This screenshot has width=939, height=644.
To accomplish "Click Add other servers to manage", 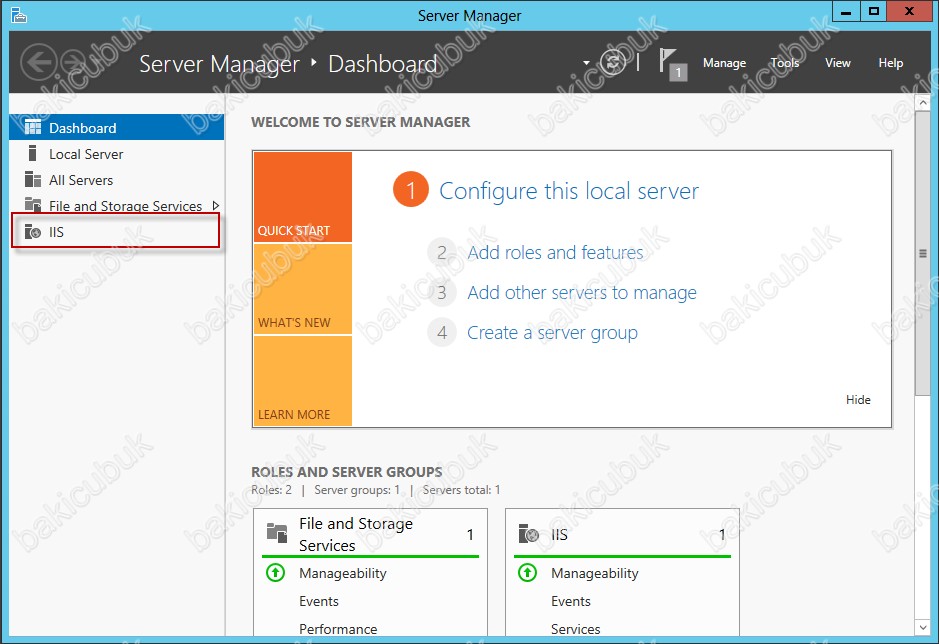I will (x=581, y=293).
